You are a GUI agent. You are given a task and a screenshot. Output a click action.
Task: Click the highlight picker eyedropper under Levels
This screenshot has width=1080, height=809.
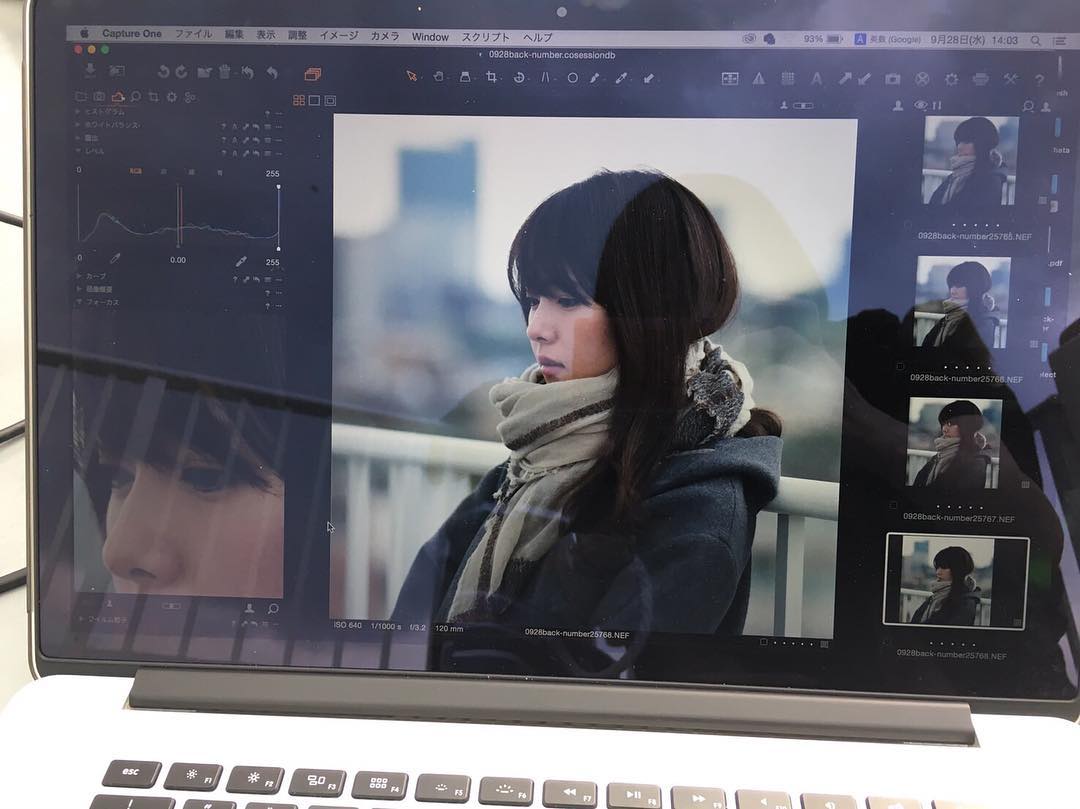coord(241,262)
